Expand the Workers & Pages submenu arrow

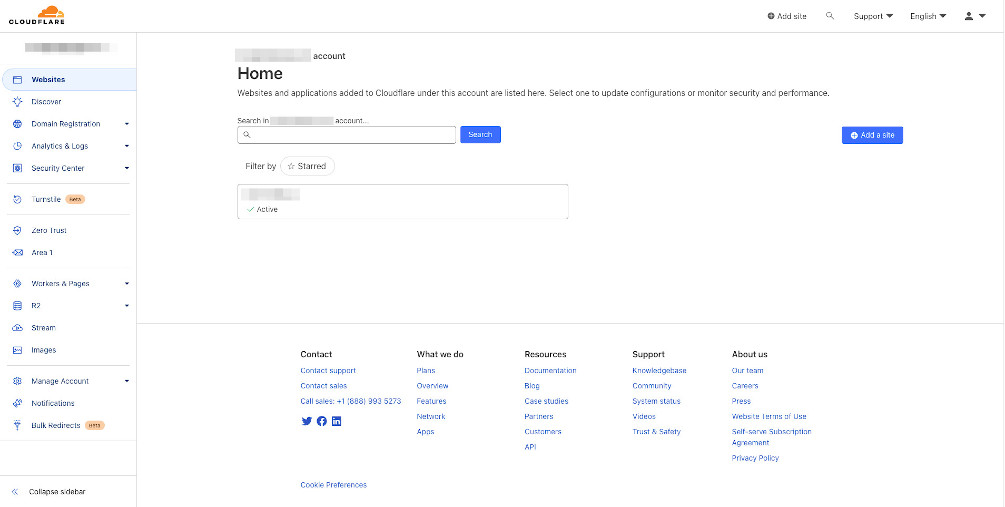126,284
